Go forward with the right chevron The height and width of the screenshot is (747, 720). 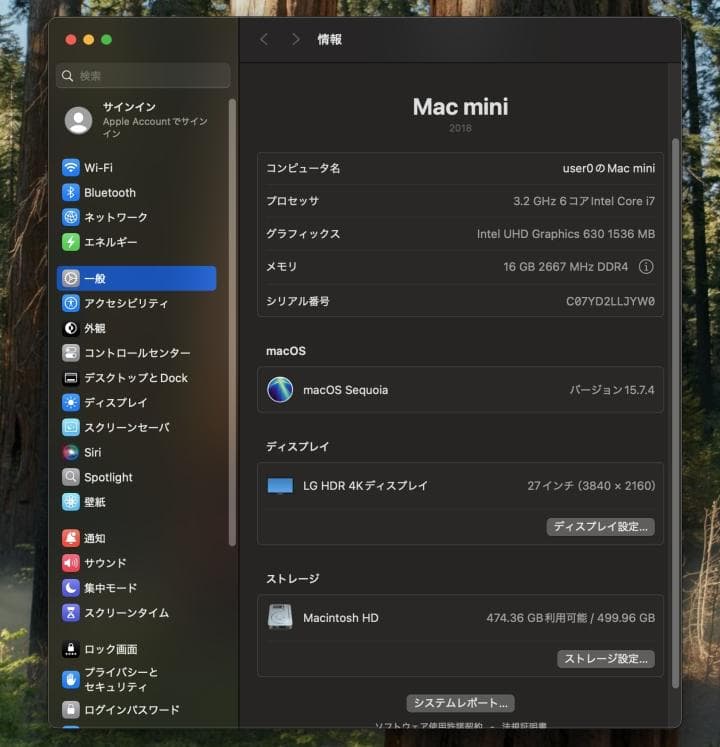tap(295, 40)
